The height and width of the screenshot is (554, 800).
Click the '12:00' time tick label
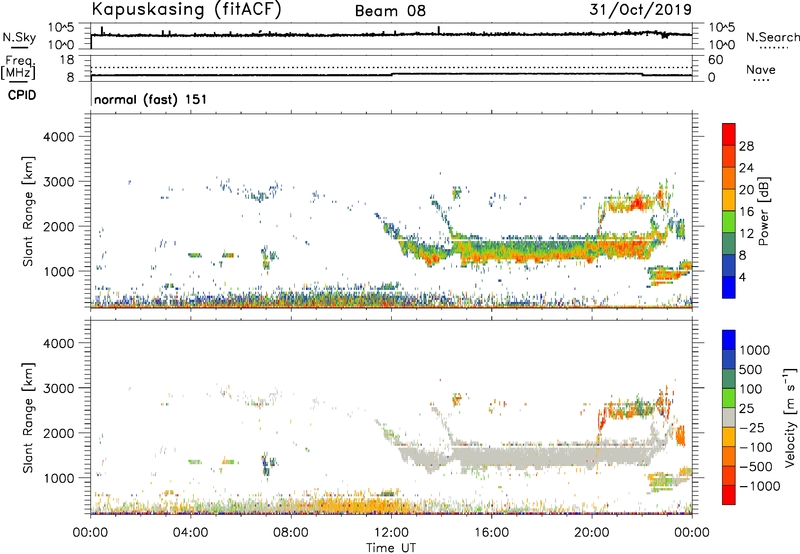click(x=391, y=533)
